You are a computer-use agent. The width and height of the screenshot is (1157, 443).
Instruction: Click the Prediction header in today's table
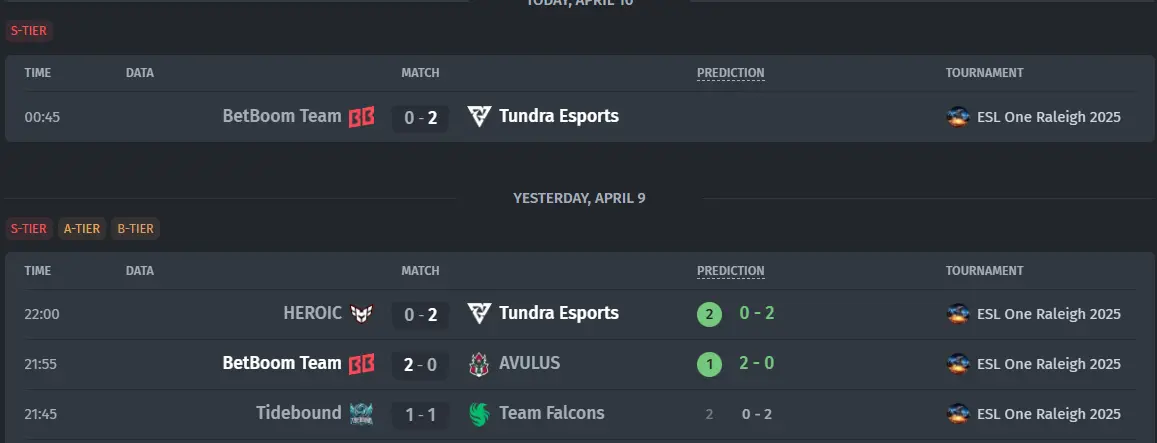pos(731,73)
